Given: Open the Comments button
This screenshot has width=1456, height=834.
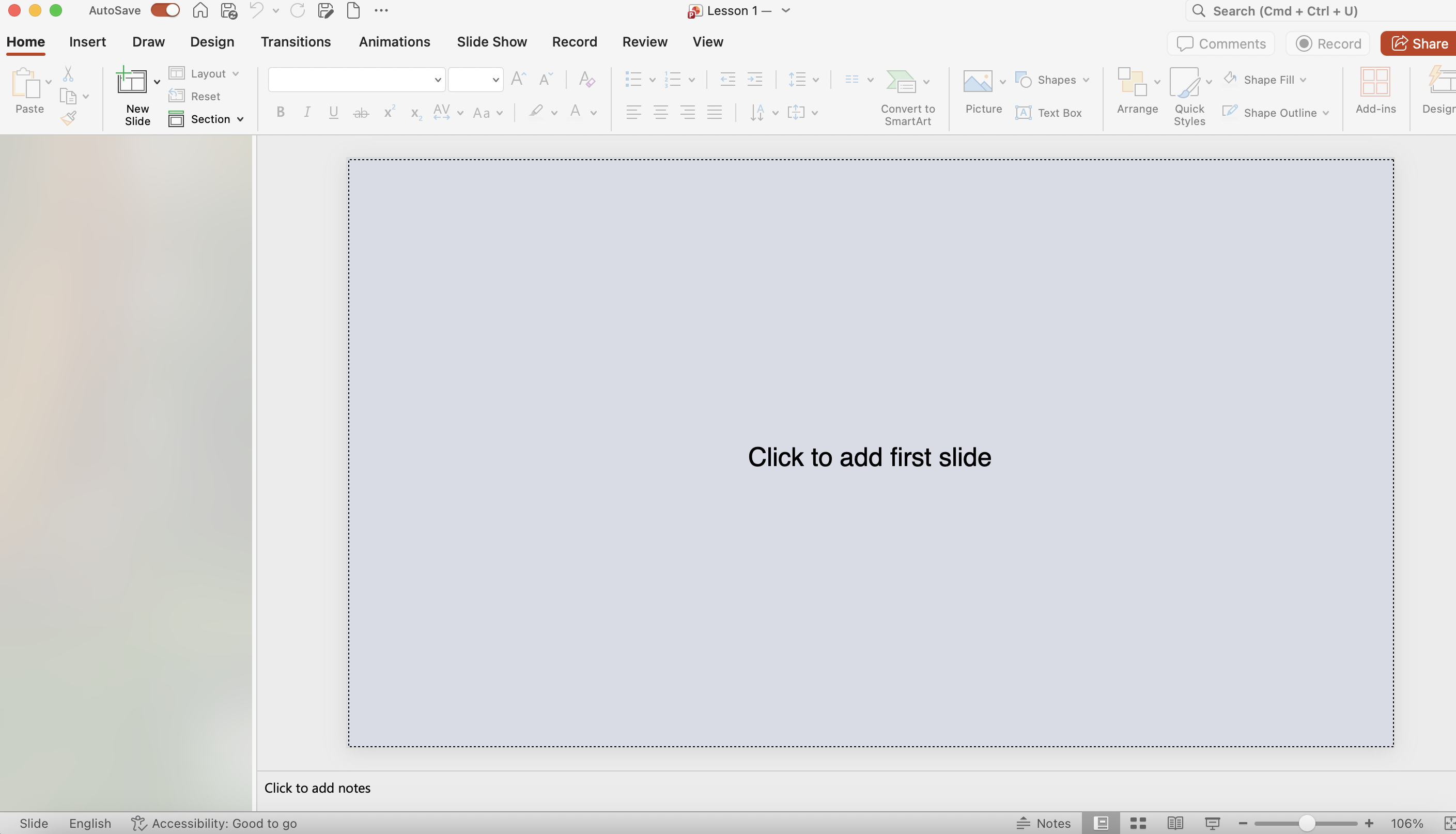Looking at the screenshot, I should point(1221,43).
